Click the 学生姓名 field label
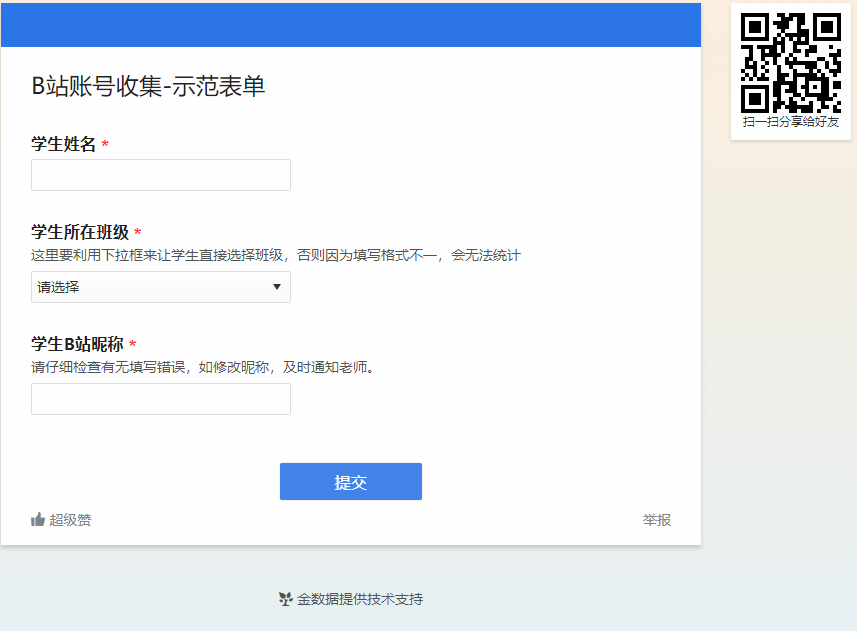Viewport: 857px width, 631px height. [x=64, y=145]
